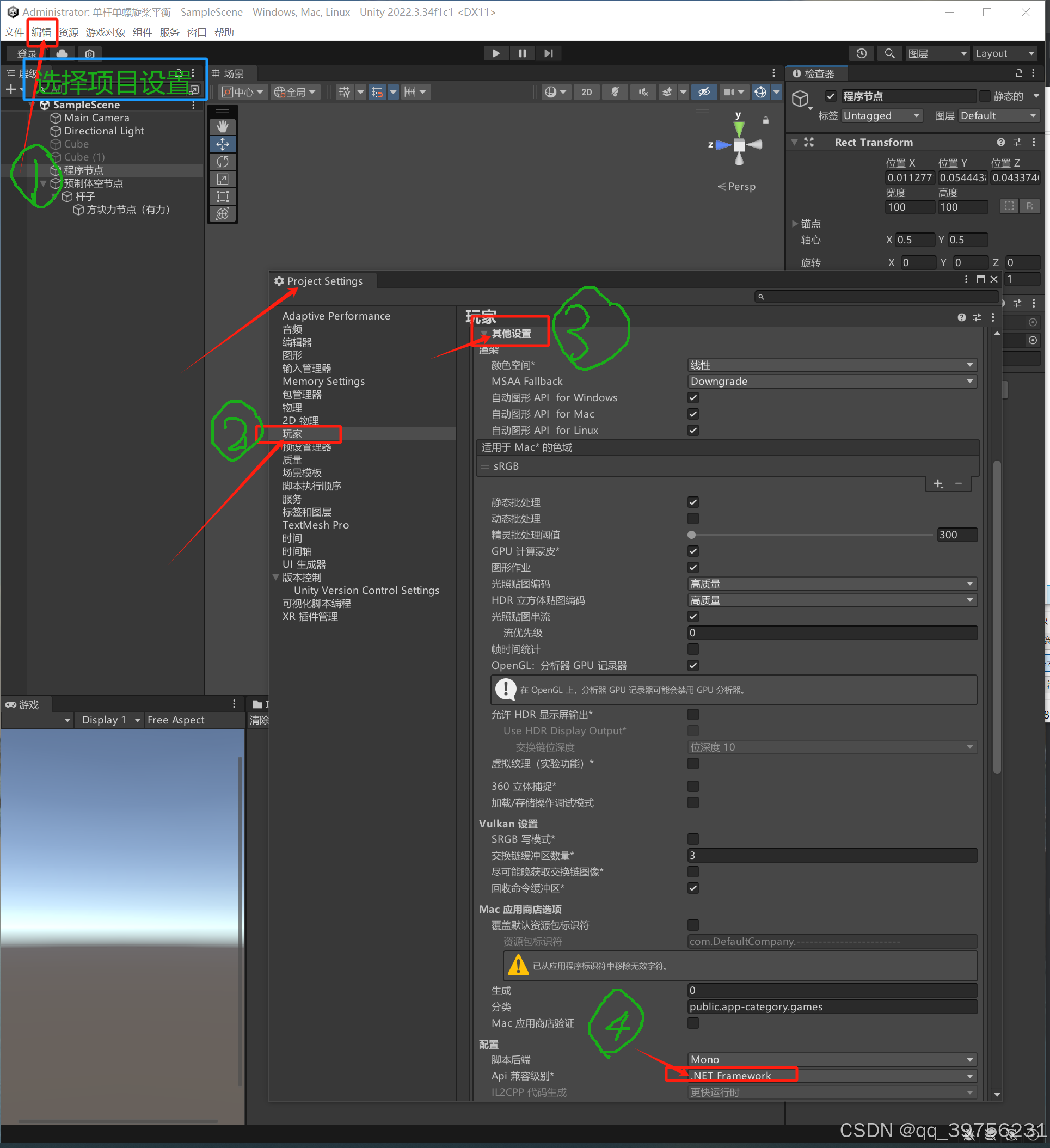Open the Layout dropdown
Viewport: 1050px width, 1148px height.
pyautogui.click(x=1005, y=53)
